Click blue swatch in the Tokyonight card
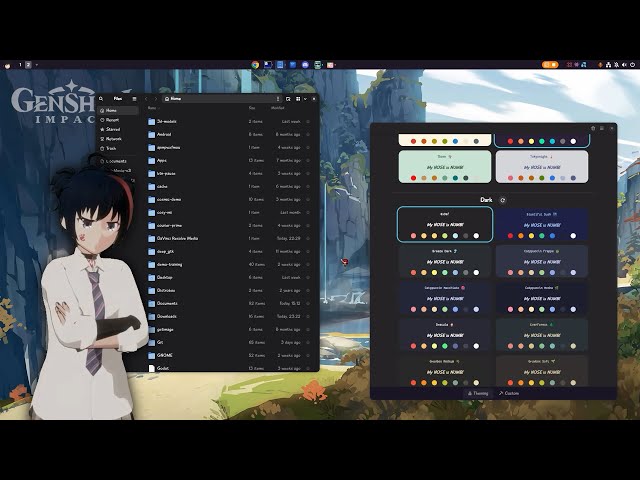640x480 pixels. [x=552, y=178]
